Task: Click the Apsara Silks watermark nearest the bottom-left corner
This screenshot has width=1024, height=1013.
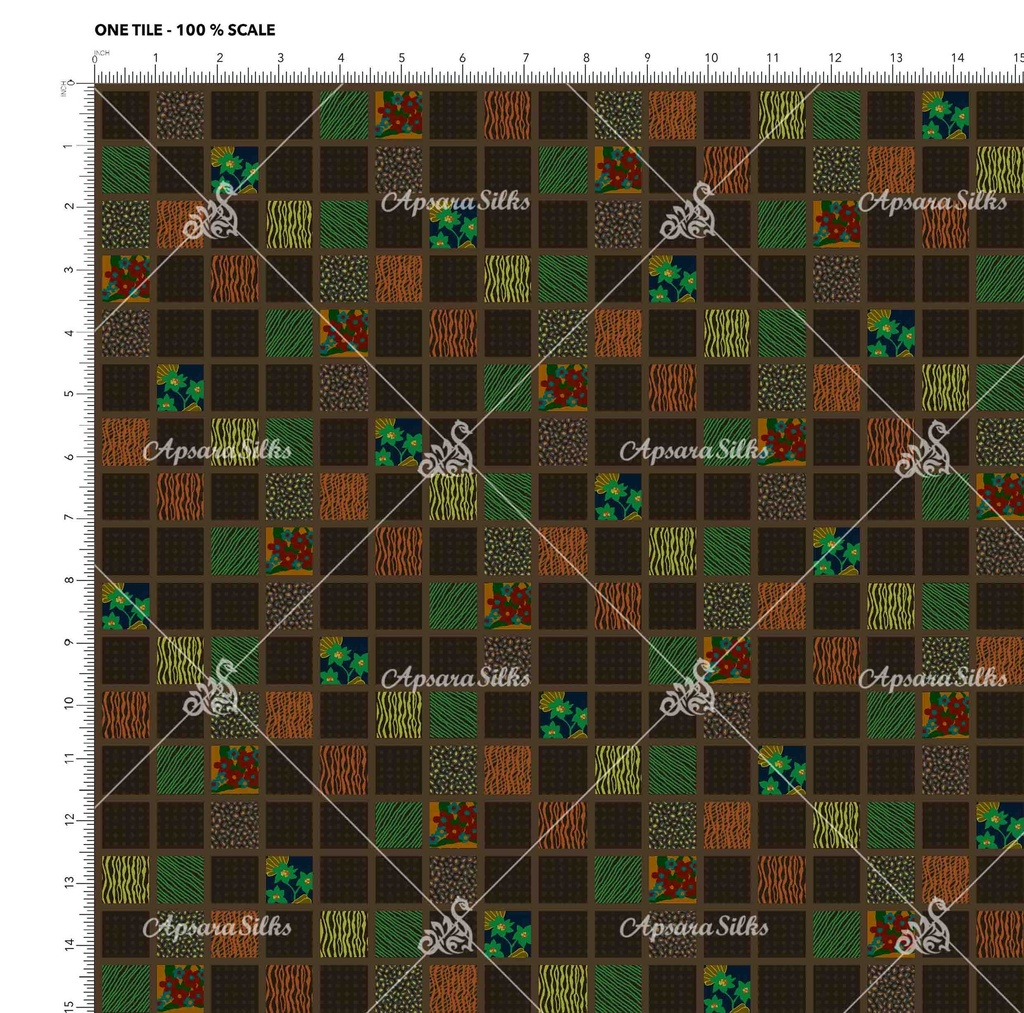Action: point(217,927)
